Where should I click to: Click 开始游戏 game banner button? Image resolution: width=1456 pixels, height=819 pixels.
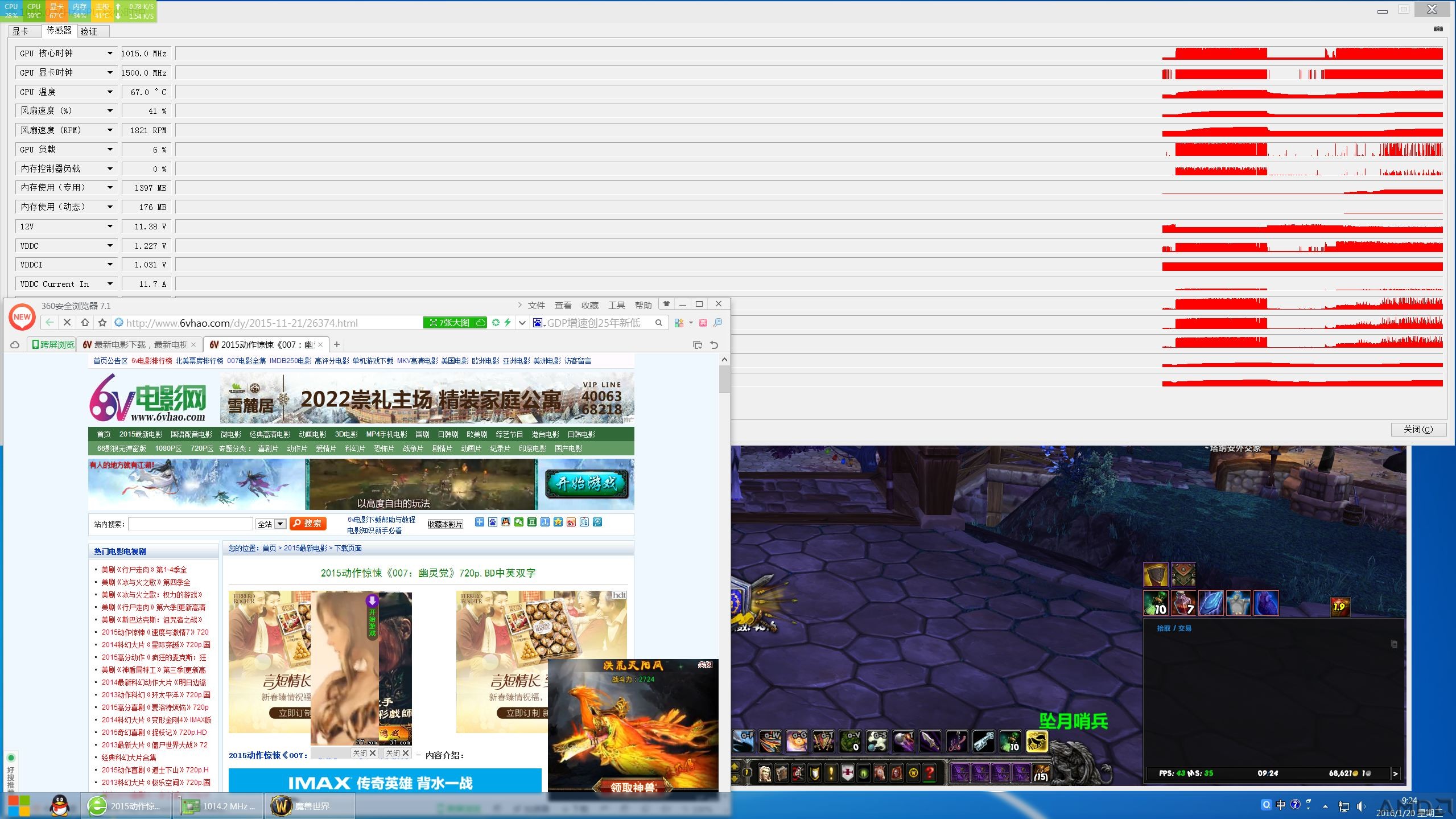(x=587, y=484)
